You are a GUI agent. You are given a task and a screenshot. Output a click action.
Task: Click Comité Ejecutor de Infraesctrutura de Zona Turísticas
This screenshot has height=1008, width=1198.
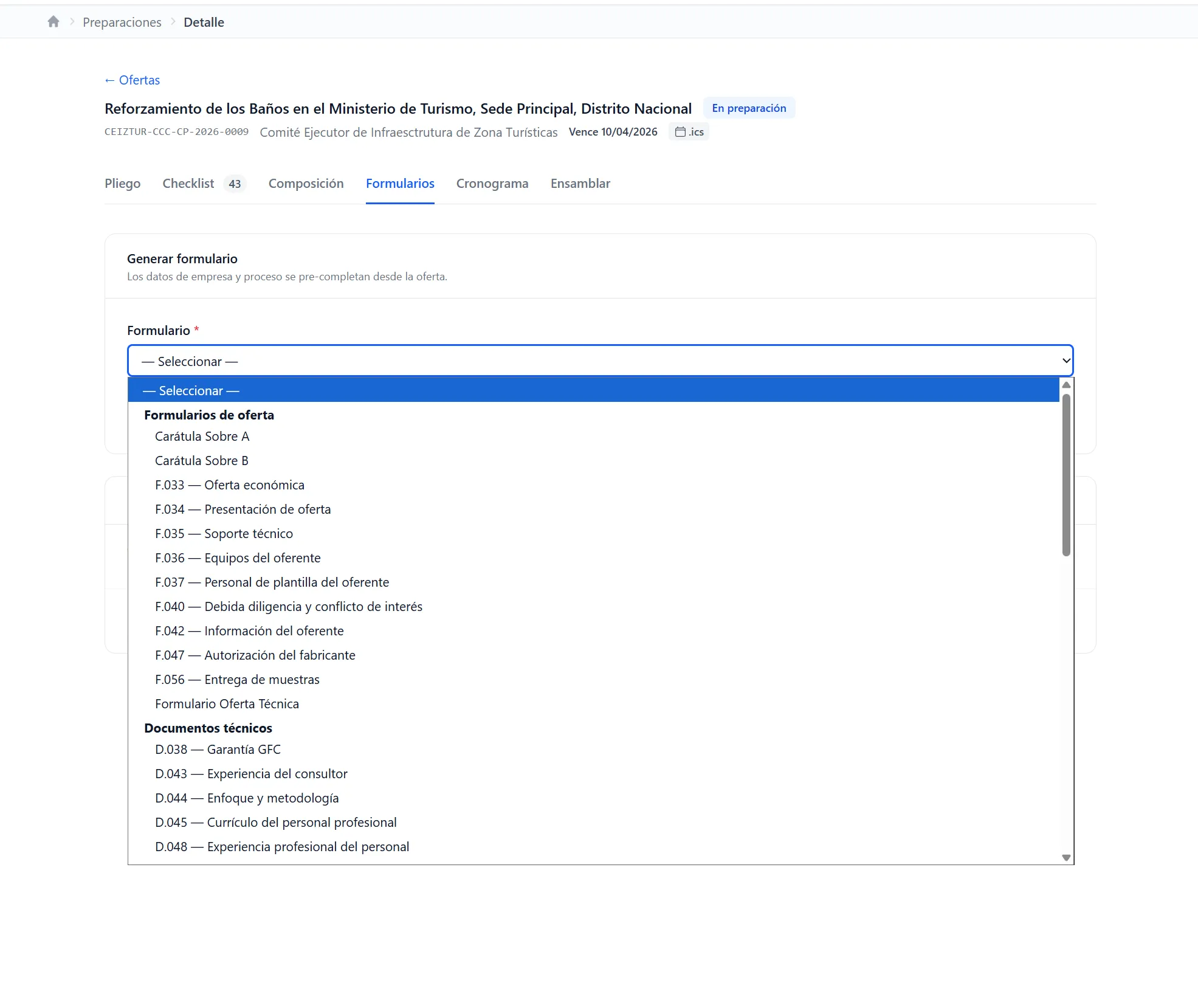(408, 133)
